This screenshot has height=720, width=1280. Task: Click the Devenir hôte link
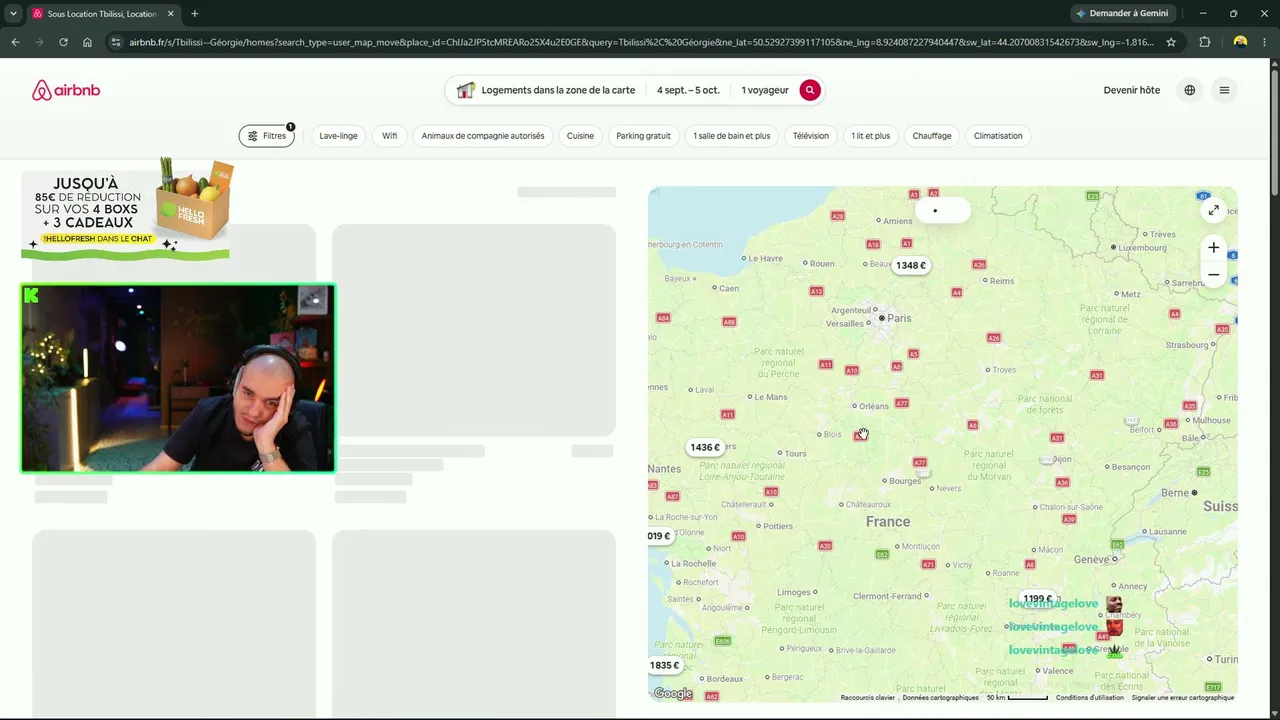click(1132, 90)
